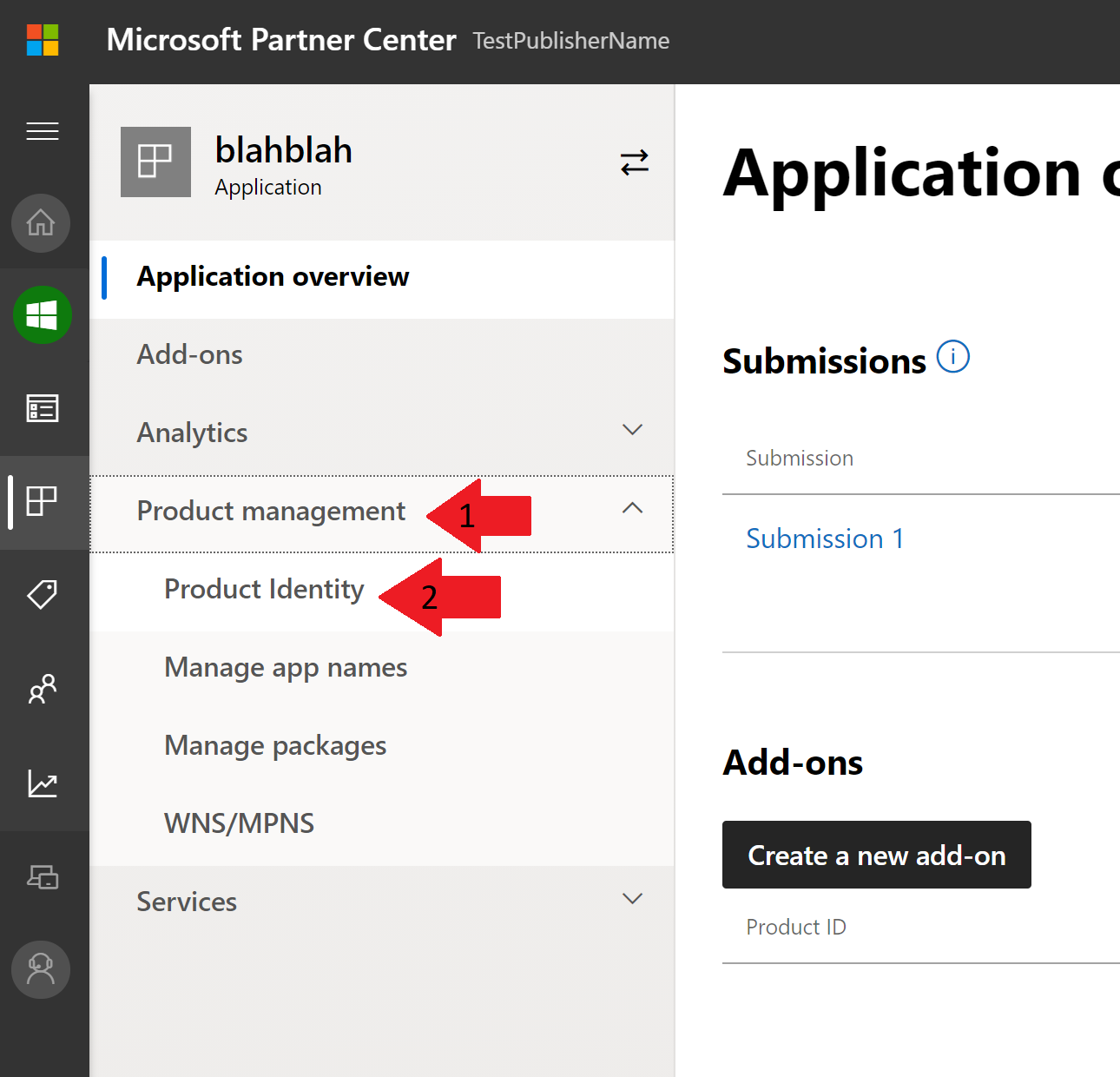Open the people/users icon in sidebar
Screen dimensions: 1120x1077
43,689
